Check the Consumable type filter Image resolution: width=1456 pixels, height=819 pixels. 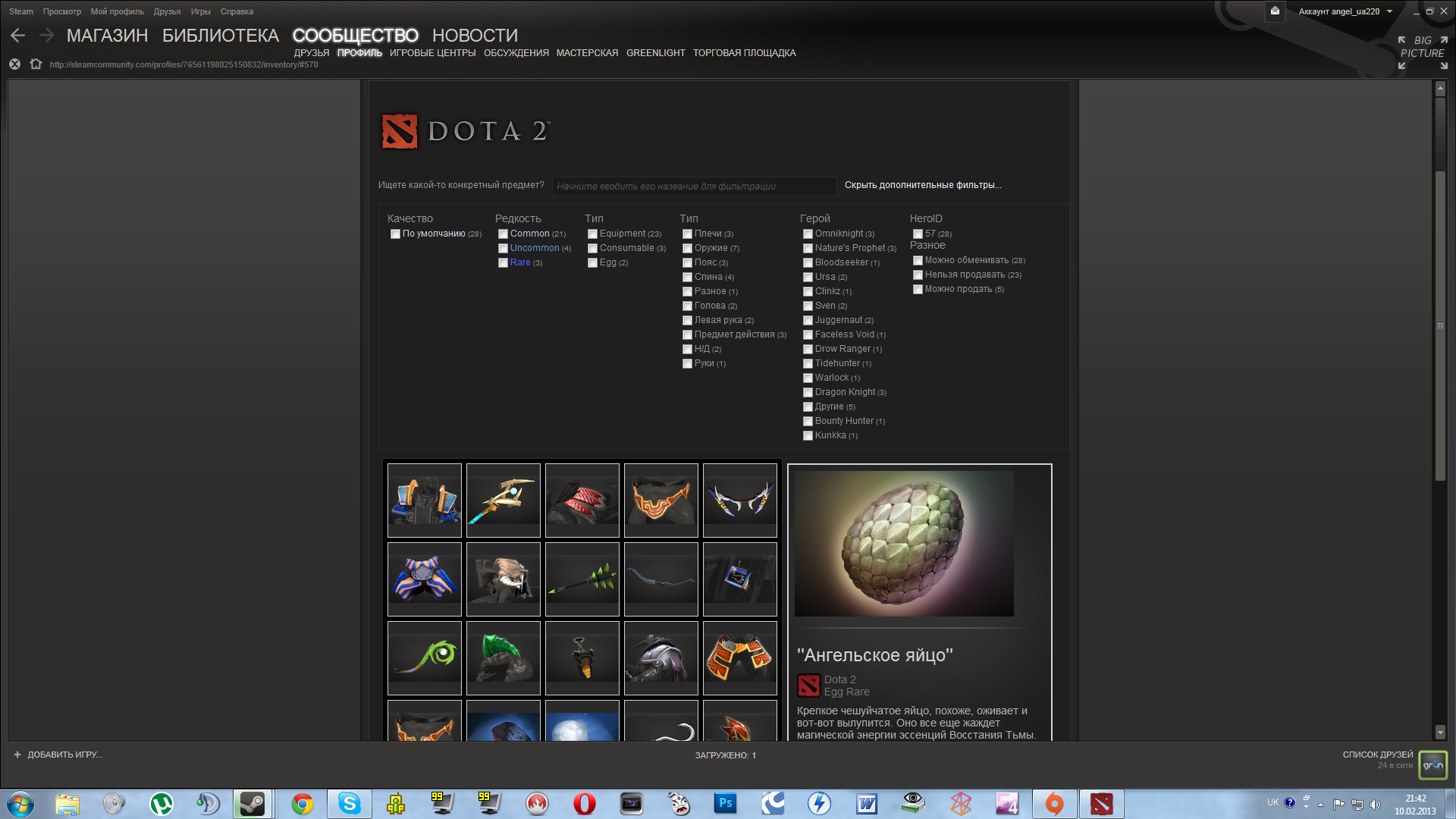point(592,249)
